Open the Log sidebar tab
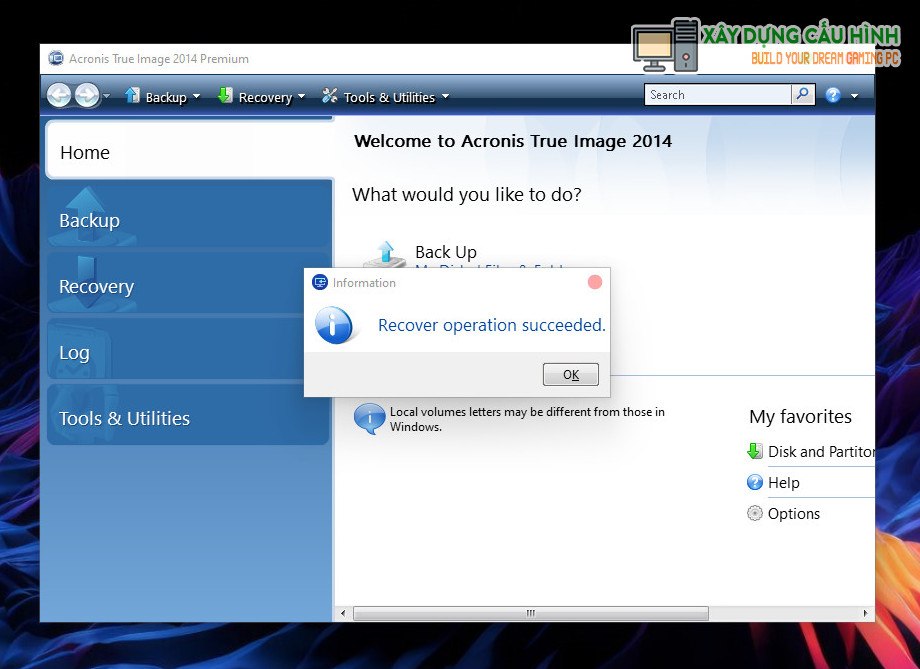Screen dimensions: 920x669 click(188, 352)
